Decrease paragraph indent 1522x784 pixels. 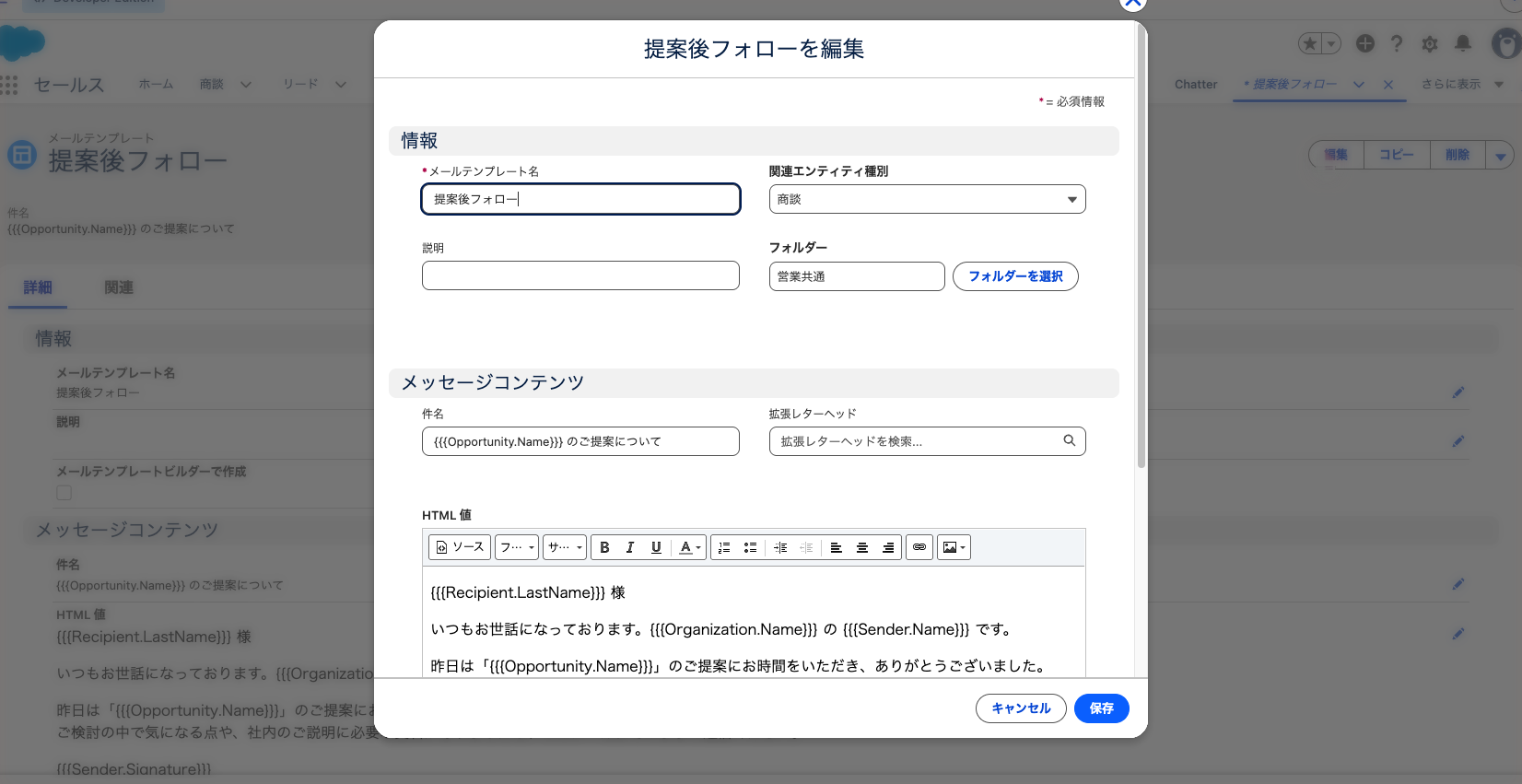point(806,547)
